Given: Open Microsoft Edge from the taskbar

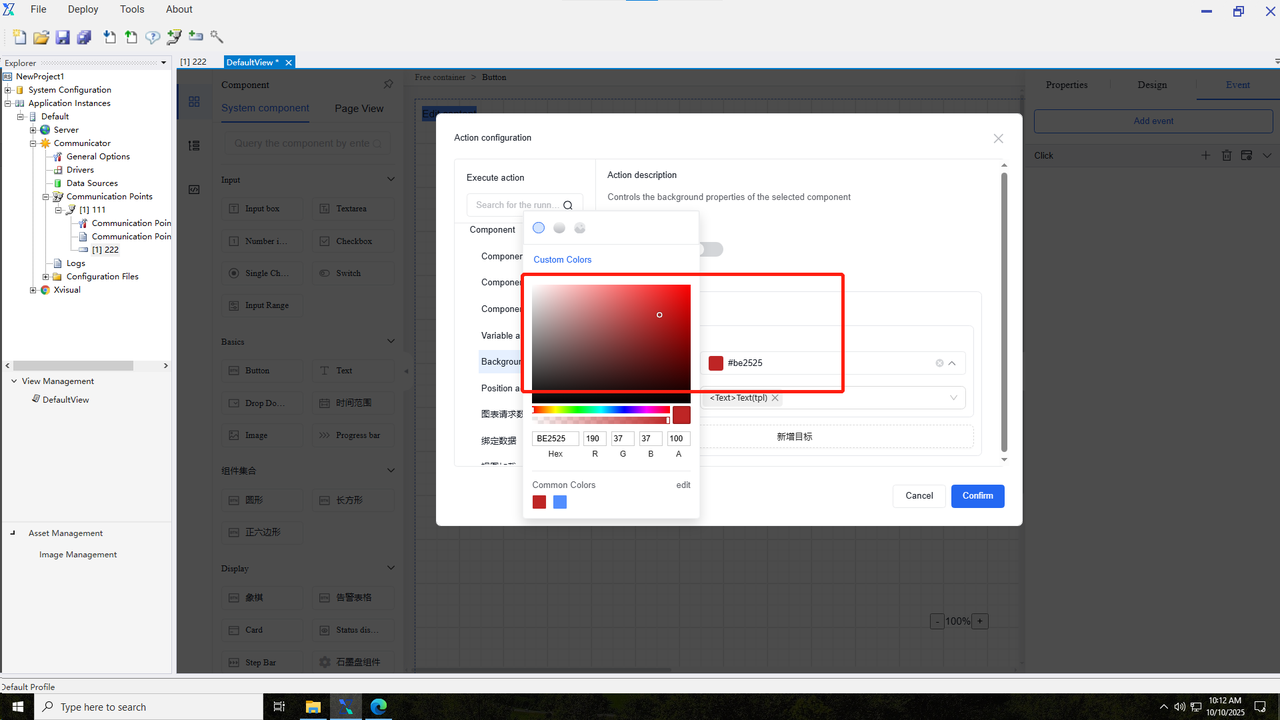Looking at the screenshot, I should pos(379,707).
